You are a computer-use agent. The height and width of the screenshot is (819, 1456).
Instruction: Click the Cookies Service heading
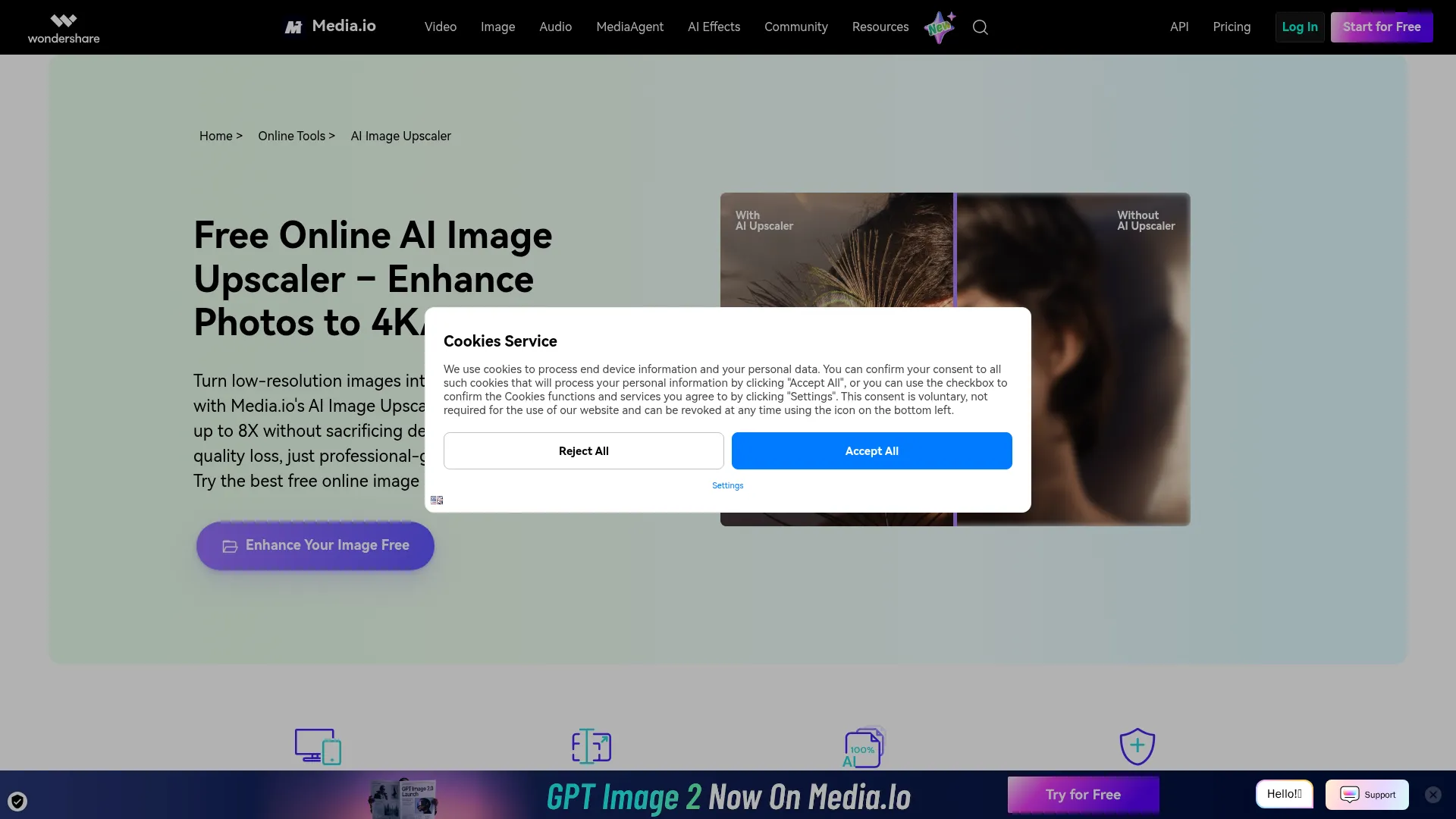pos(500,341)
